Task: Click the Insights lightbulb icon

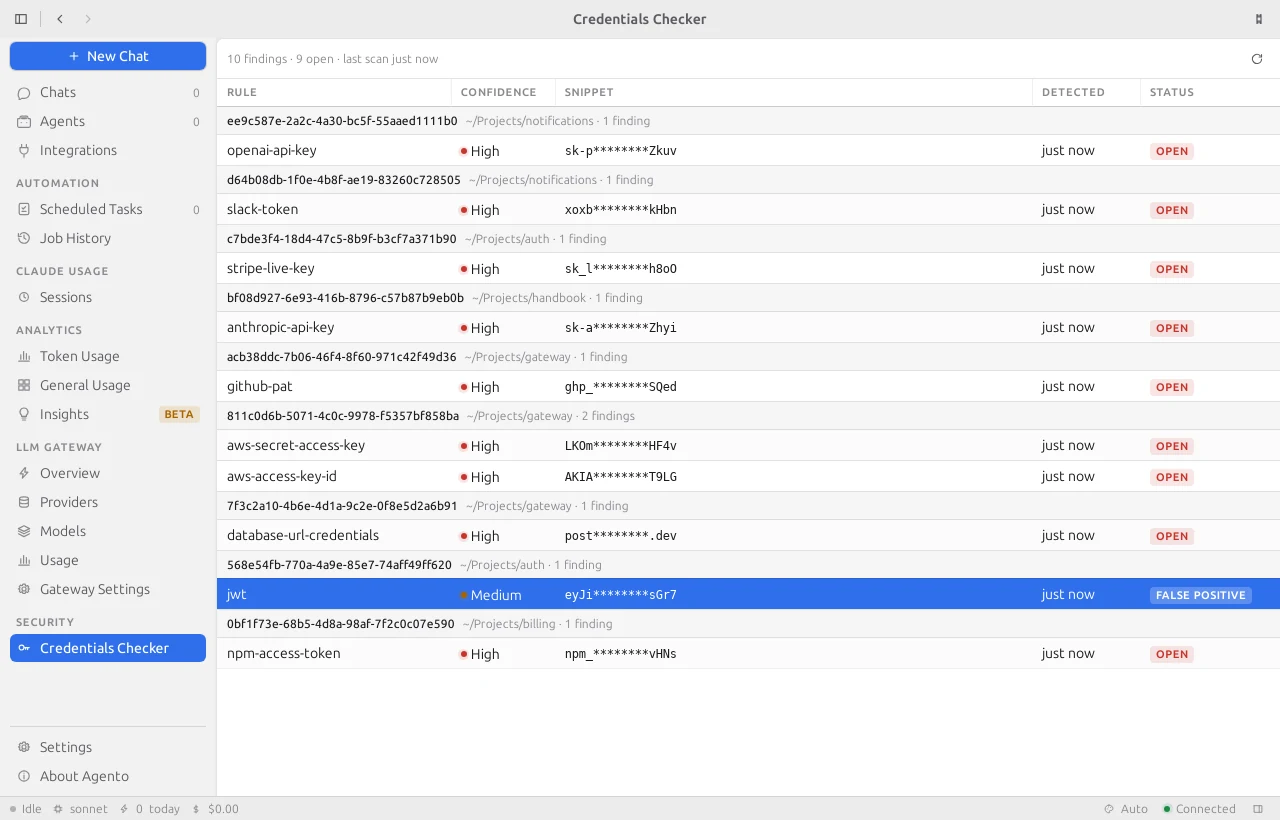Action: click(x=24, y=414)
